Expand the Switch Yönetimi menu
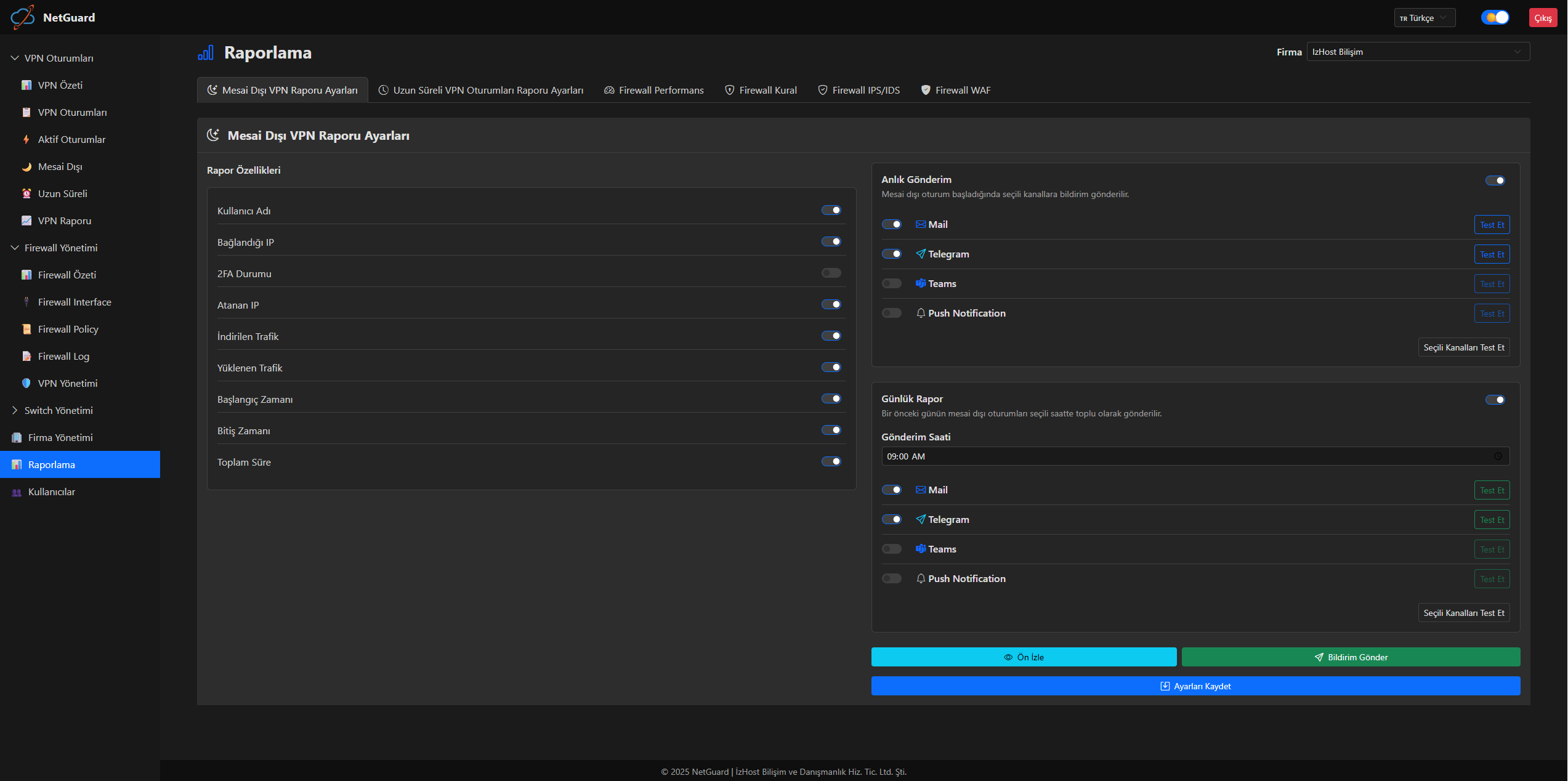 click(x=58, y=411)
